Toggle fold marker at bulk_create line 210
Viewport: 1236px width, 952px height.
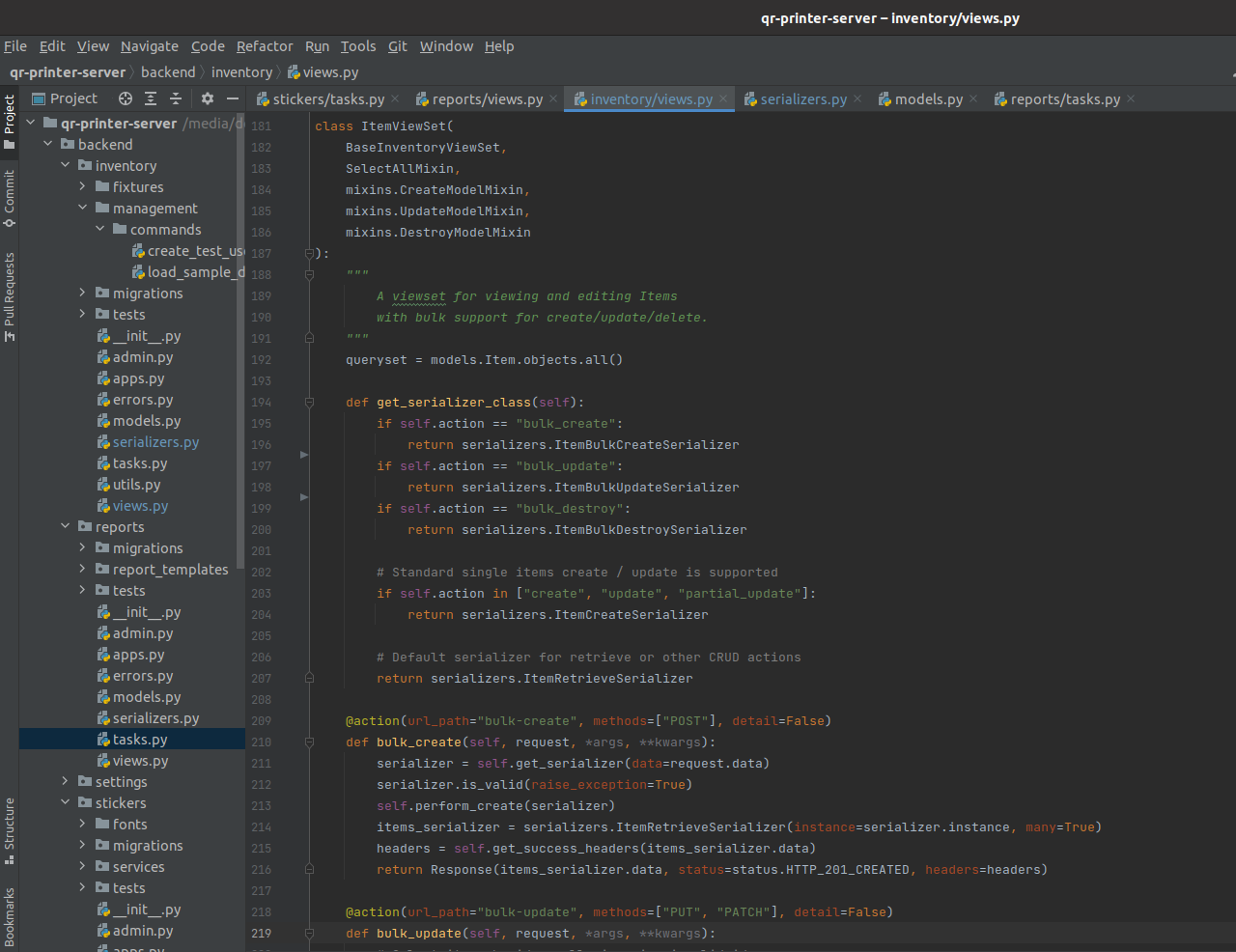(309, 742)
